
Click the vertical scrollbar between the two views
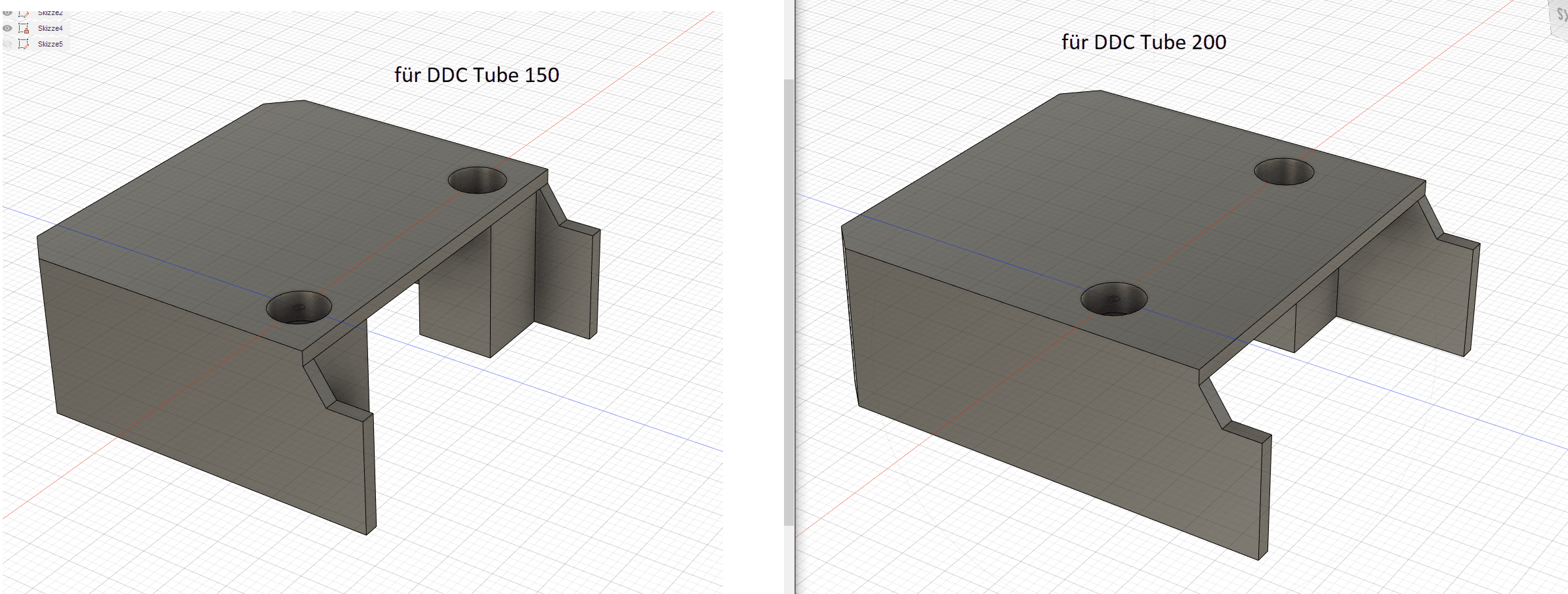(789, 302)
